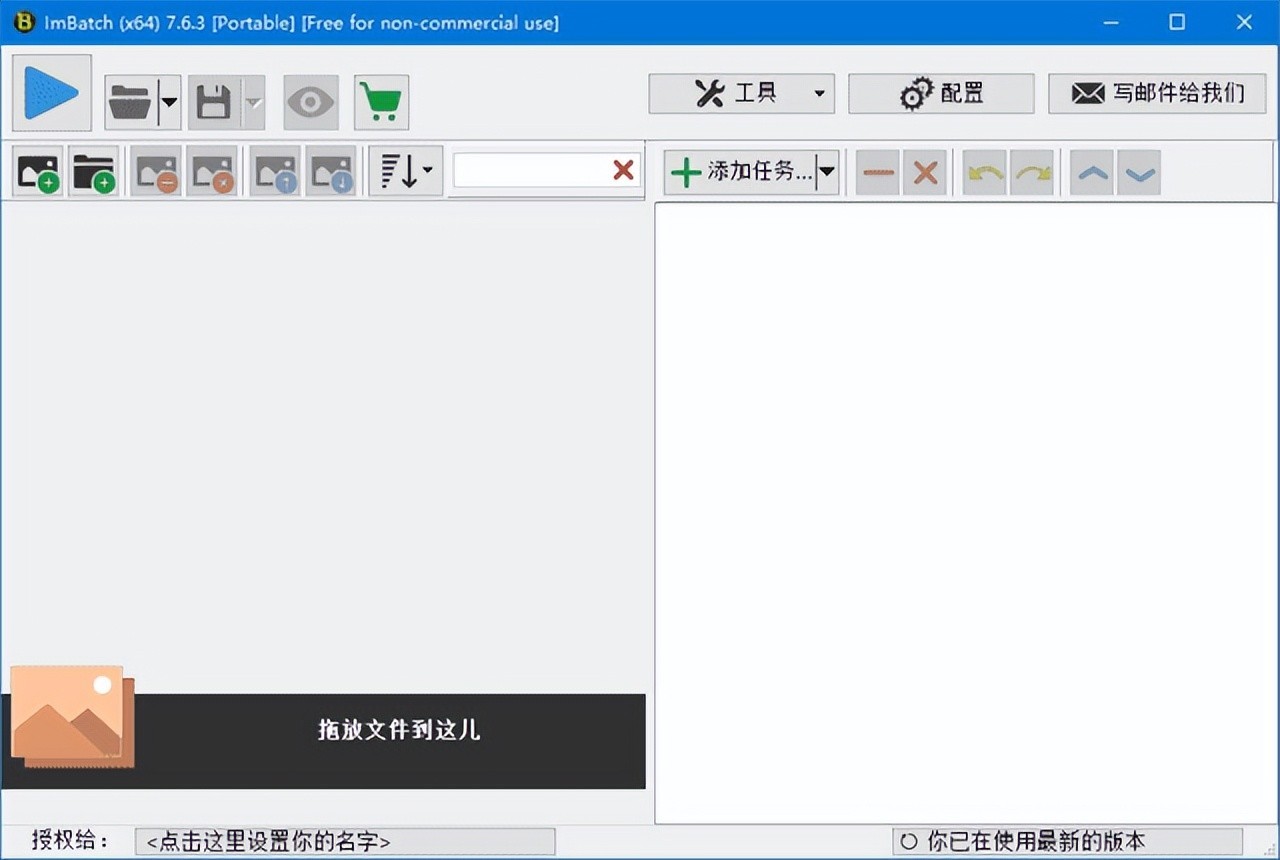The height and width of the screenshot is (860, 1280).
Task: Close the ImBatch window
Action: pos(1244,22)
